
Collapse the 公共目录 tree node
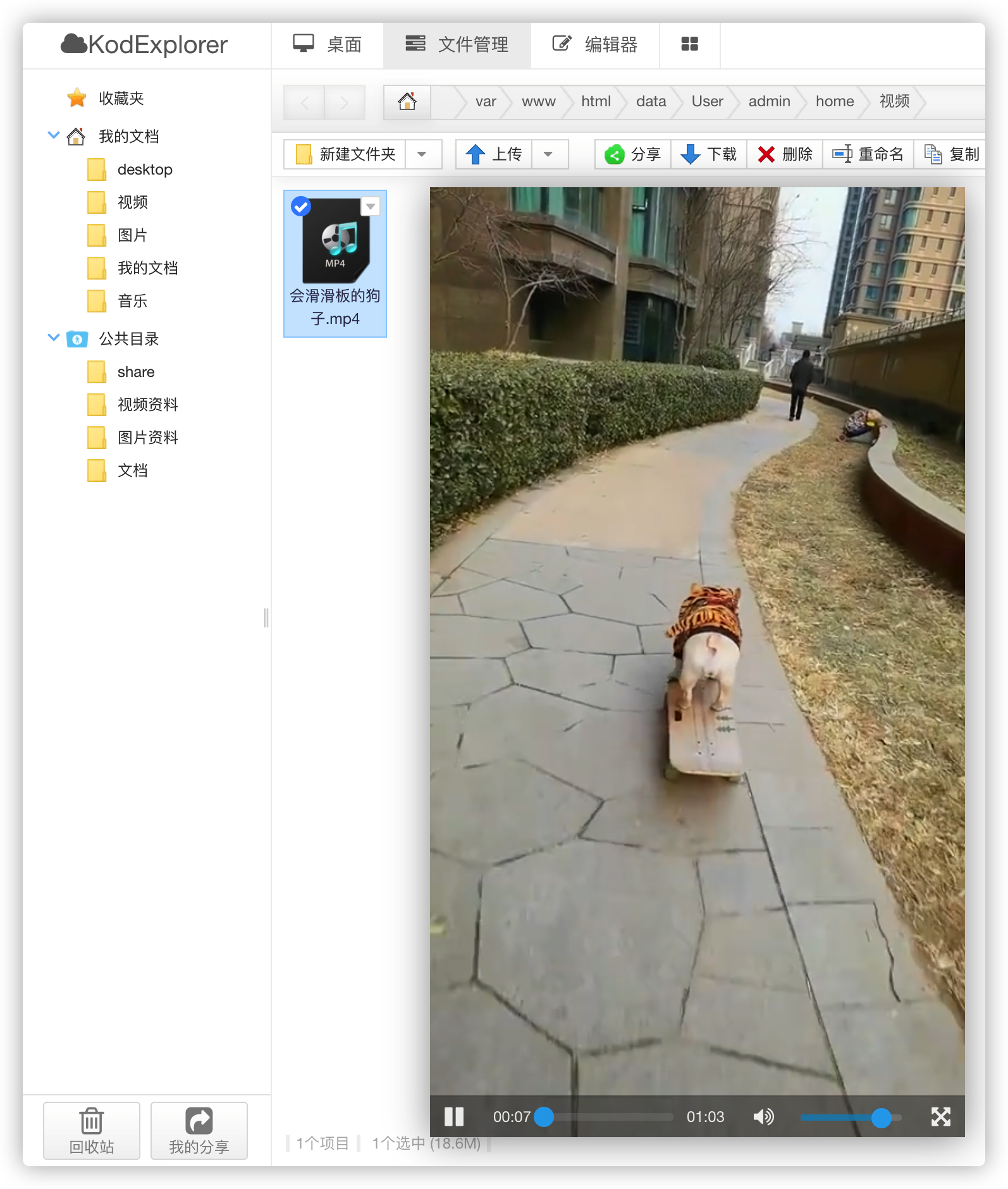click(54, 338)
